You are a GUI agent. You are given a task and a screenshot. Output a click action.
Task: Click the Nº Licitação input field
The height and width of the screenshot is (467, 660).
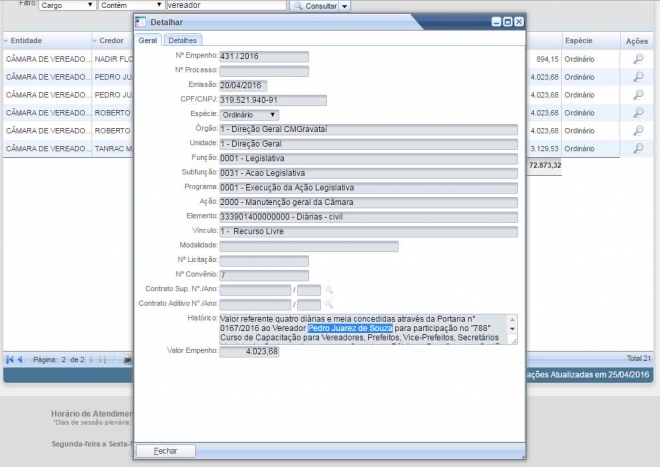pyautogui.click(x=264, y=261)
